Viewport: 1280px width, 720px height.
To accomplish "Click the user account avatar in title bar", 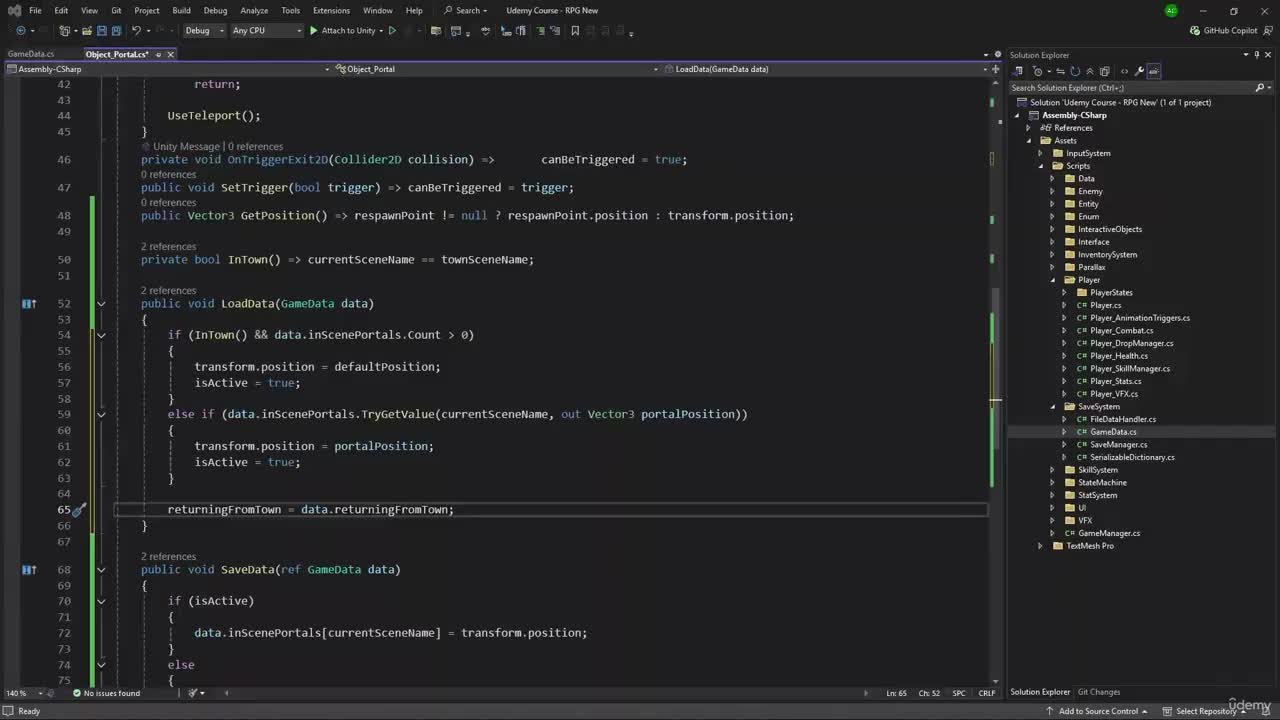I will (1171, 10).
